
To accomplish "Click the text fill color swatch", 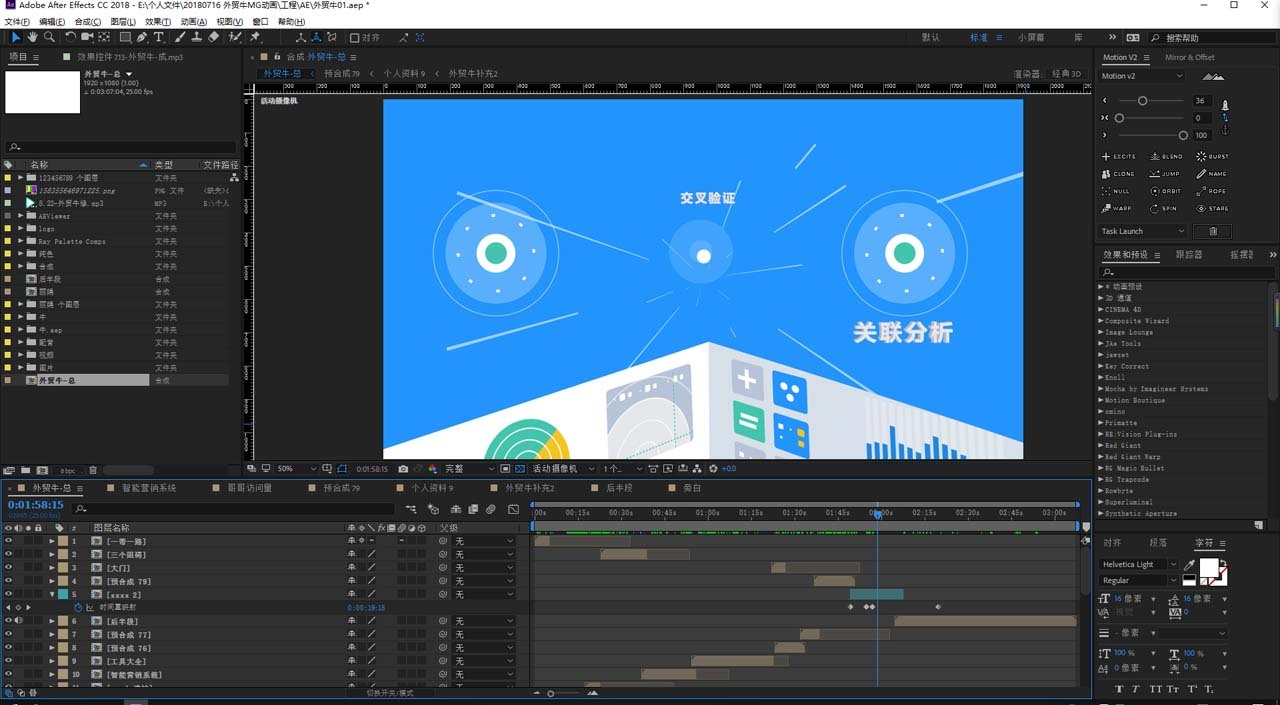I will click(1209, 569).
